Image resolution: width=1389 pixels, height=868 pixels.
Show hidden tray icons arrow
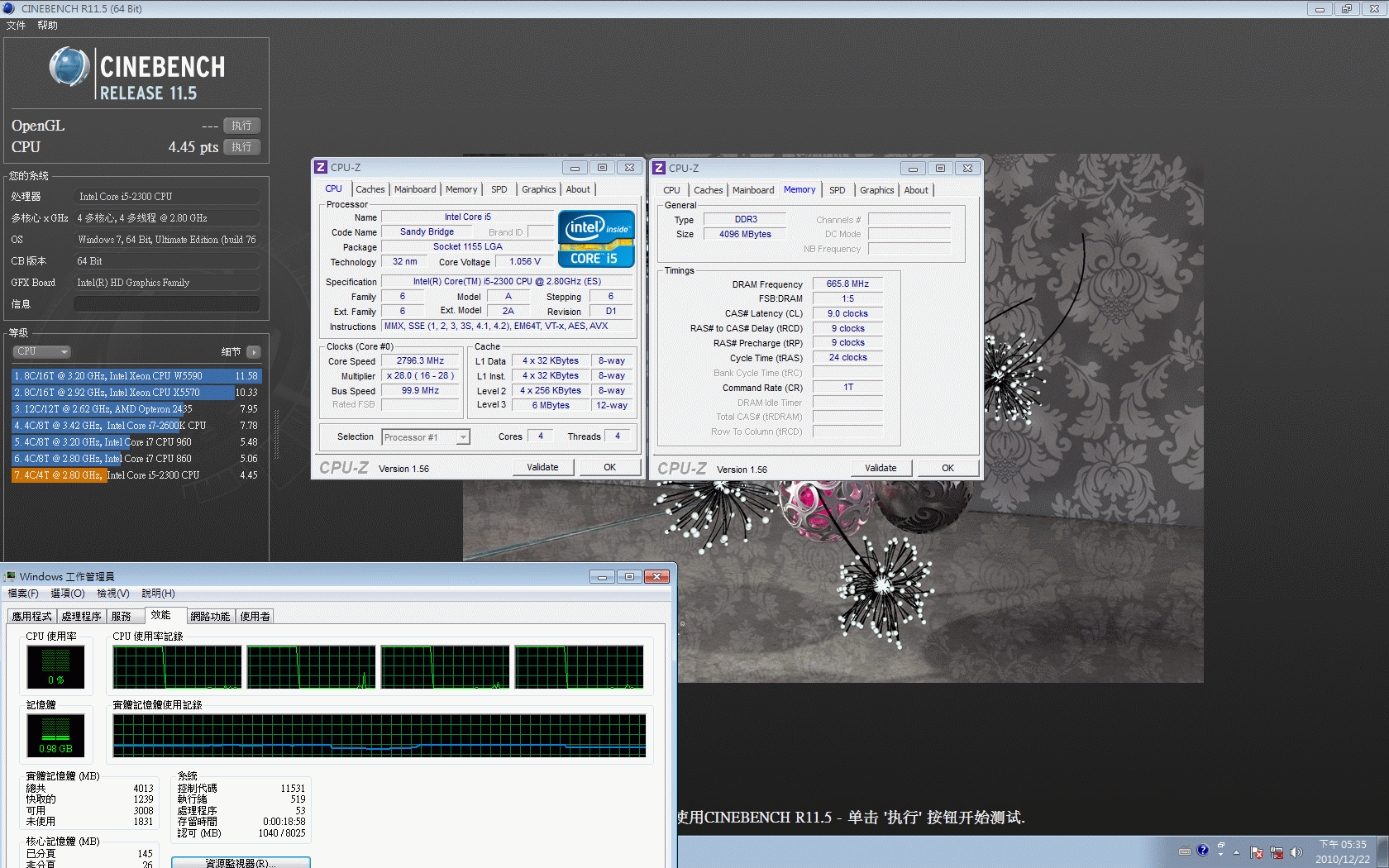pos(1237,851)
